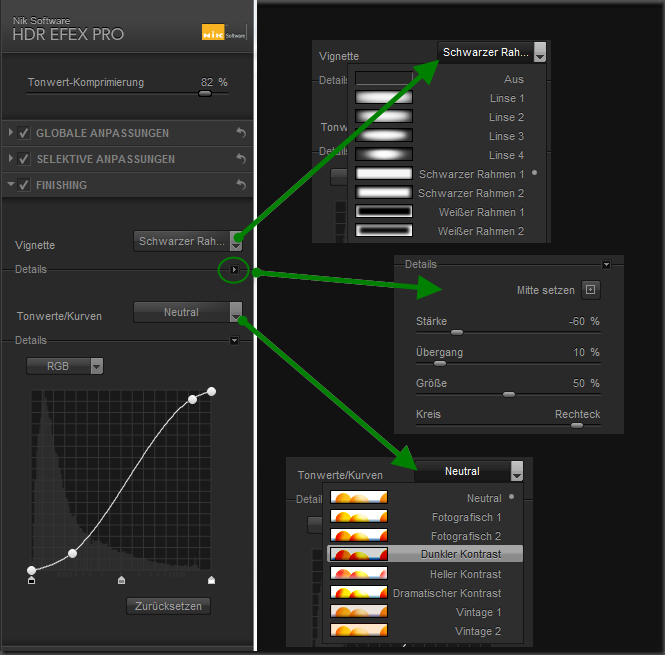This screenshot has width=665, height=655.
Task: Select the Vintage 2 curve preset
Action: tap(424, 631)
